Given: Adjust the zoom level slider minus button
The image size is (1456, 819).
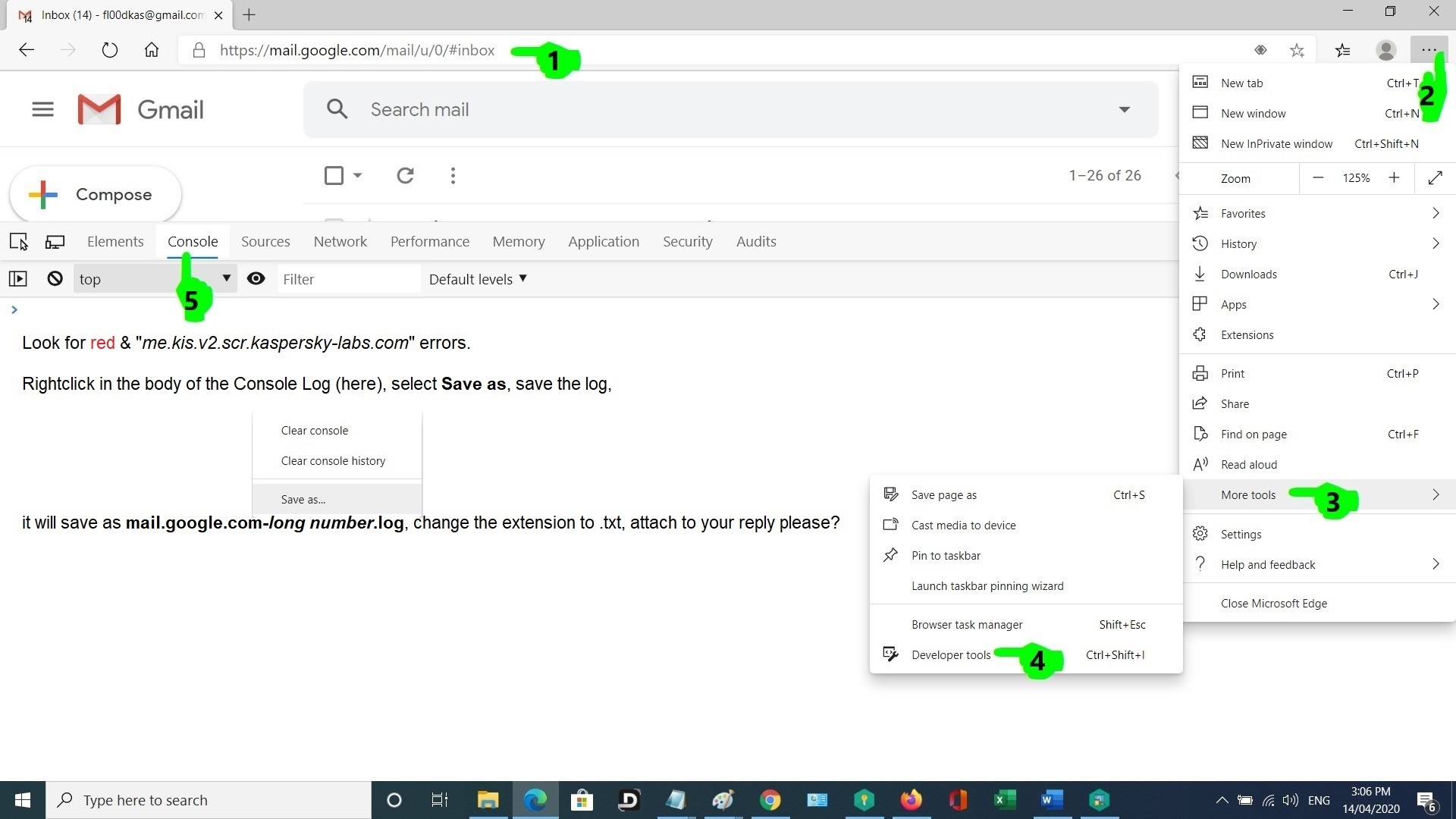Looking at the screenshot, I should 1319,178.
